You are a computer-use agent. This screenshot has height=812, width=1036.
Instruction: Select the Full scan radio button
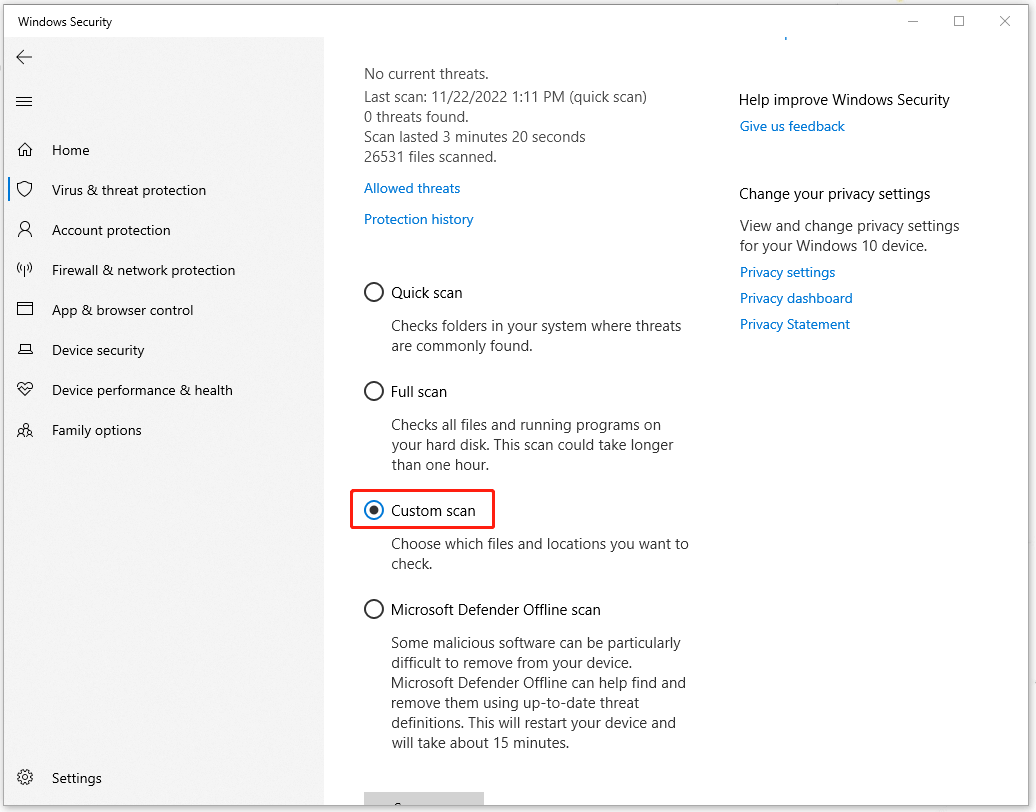click(374, 391)
